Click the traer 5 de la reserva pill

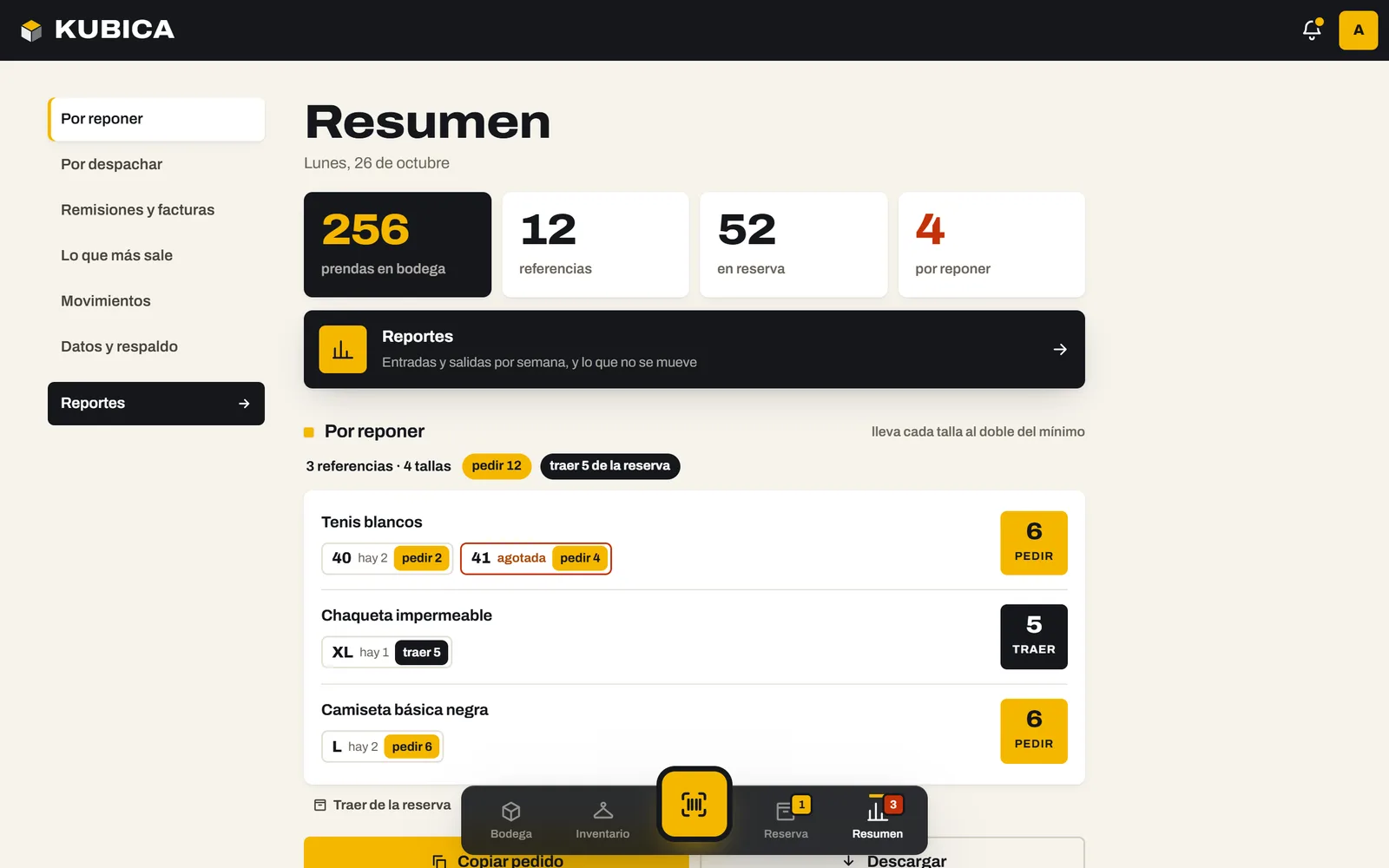click(x=609, y=466)
